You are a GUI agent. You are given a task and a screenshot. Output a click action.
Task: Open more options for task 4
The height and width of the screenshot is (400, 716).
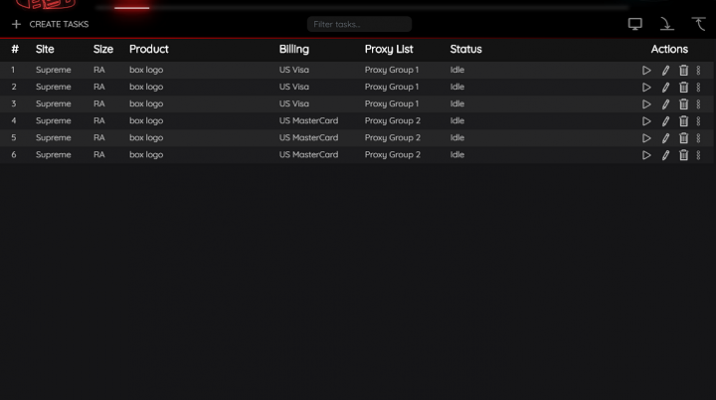(698, 121)
